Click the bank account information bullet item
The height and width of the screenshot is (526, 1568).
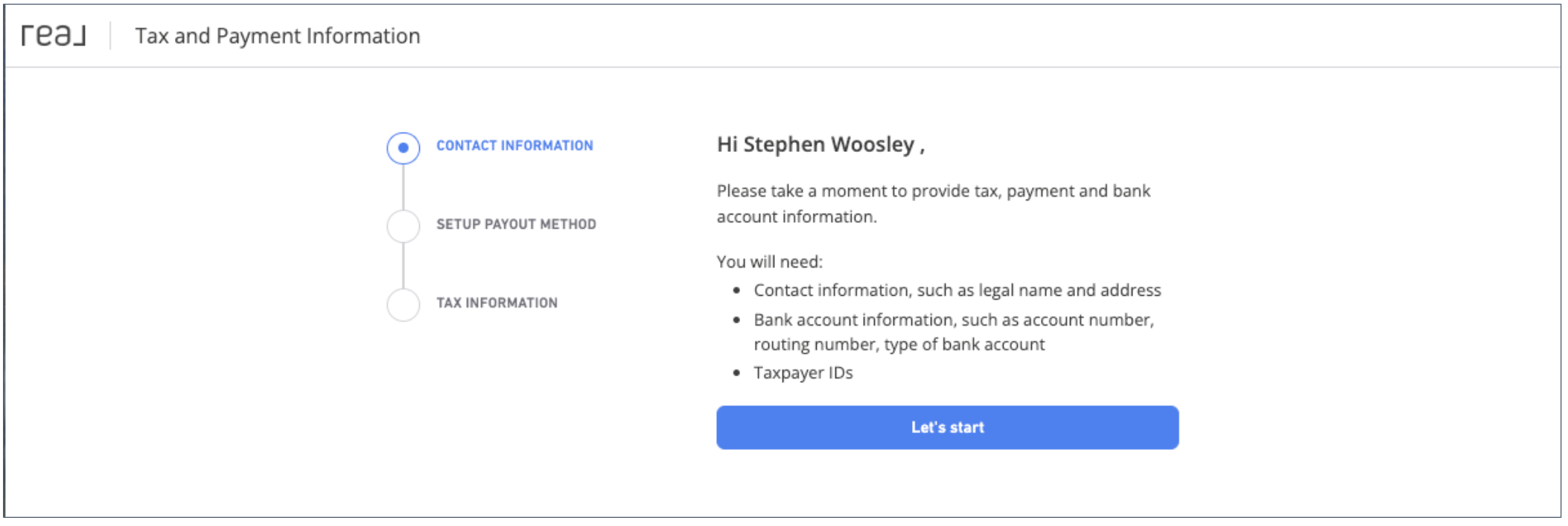pos(954,332)
